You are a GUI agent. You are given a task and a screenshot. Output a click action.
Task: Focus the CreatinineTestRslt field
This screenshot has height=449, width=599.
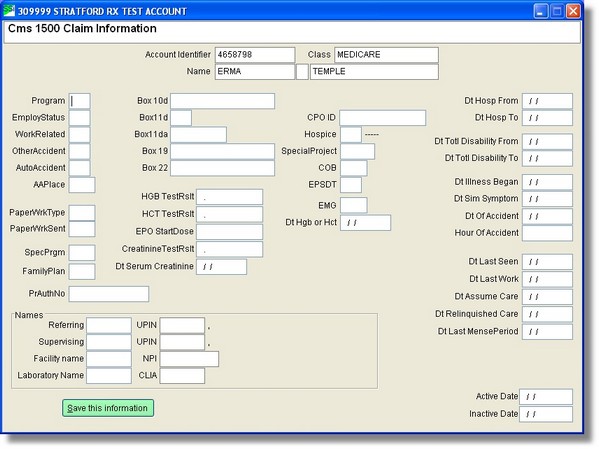230,249
